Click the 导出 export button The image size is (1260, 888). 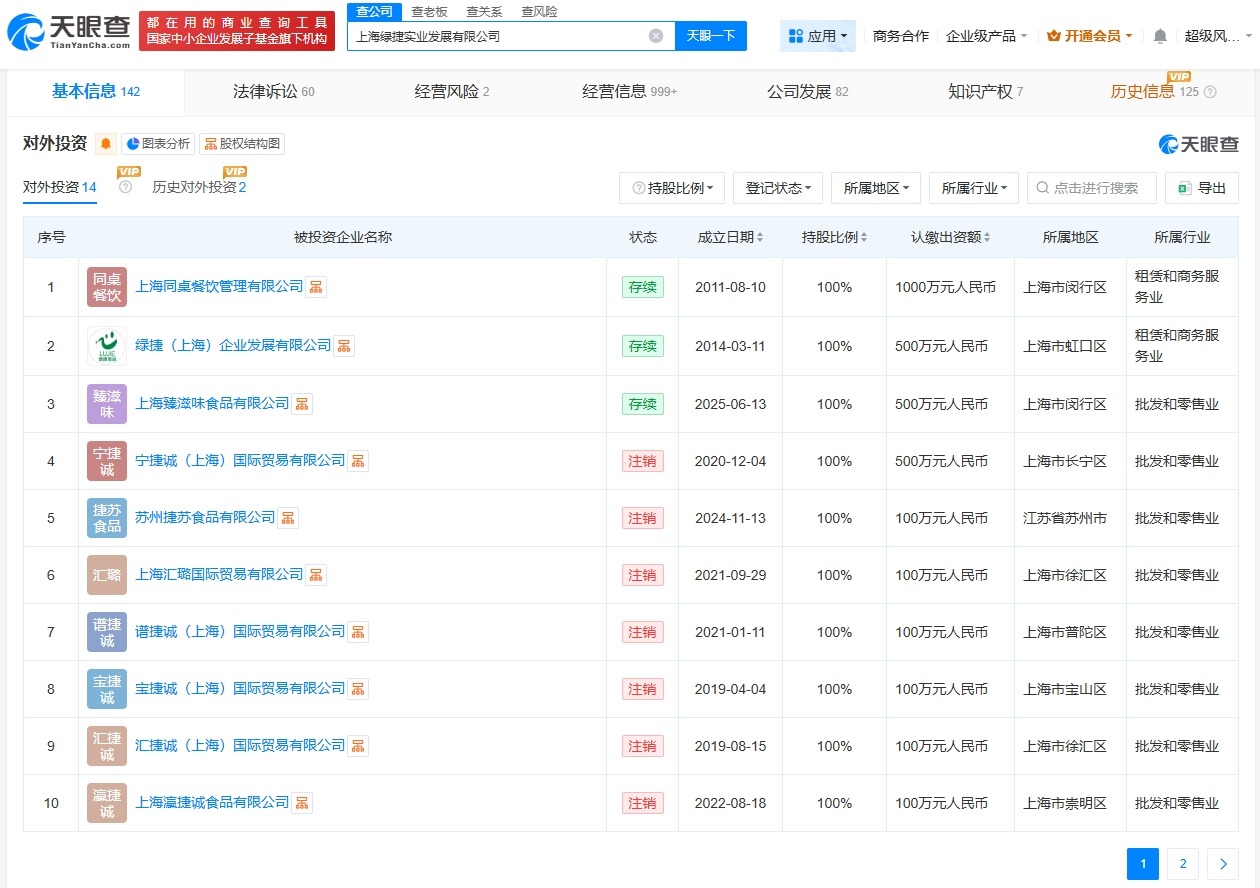[1202, 187]
